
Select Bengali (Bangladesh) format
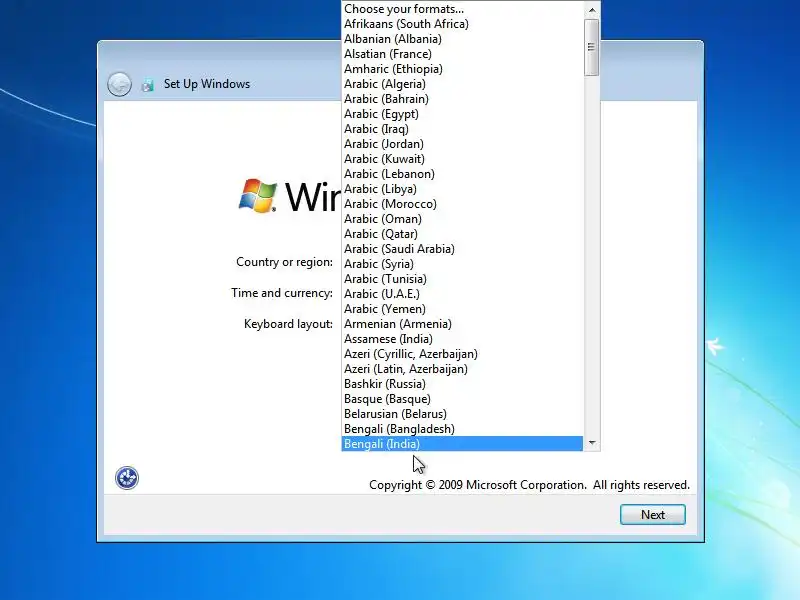tap(462, 429)
